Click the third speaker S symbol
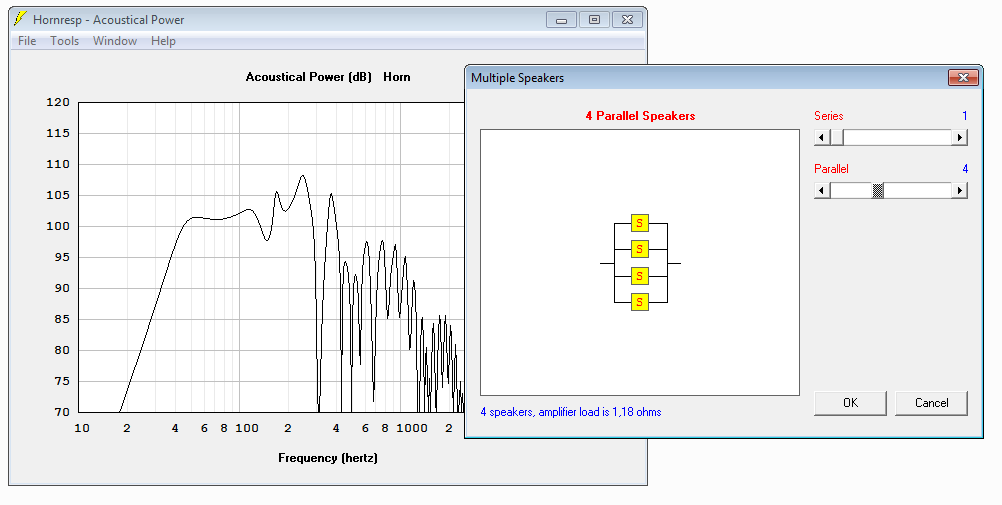Screen dimensions: 1002x505 tap(640, 276)
